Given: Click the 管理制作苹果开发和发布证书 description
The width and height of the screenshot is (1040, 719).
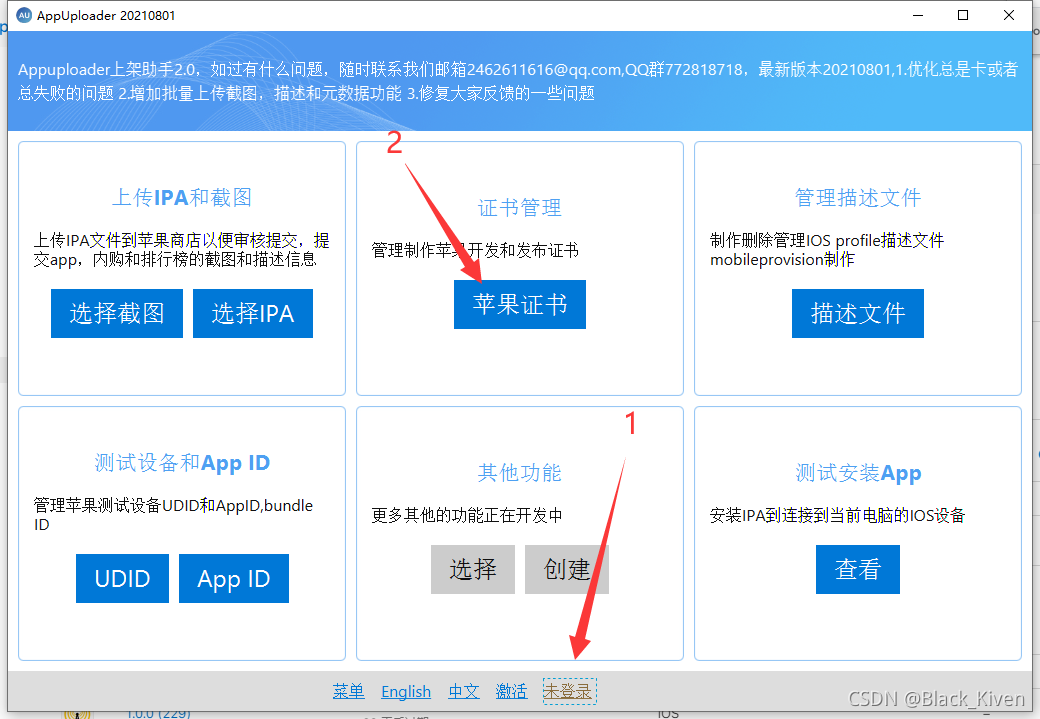Looking at the screenshot, I should click(x=475, y=250).
